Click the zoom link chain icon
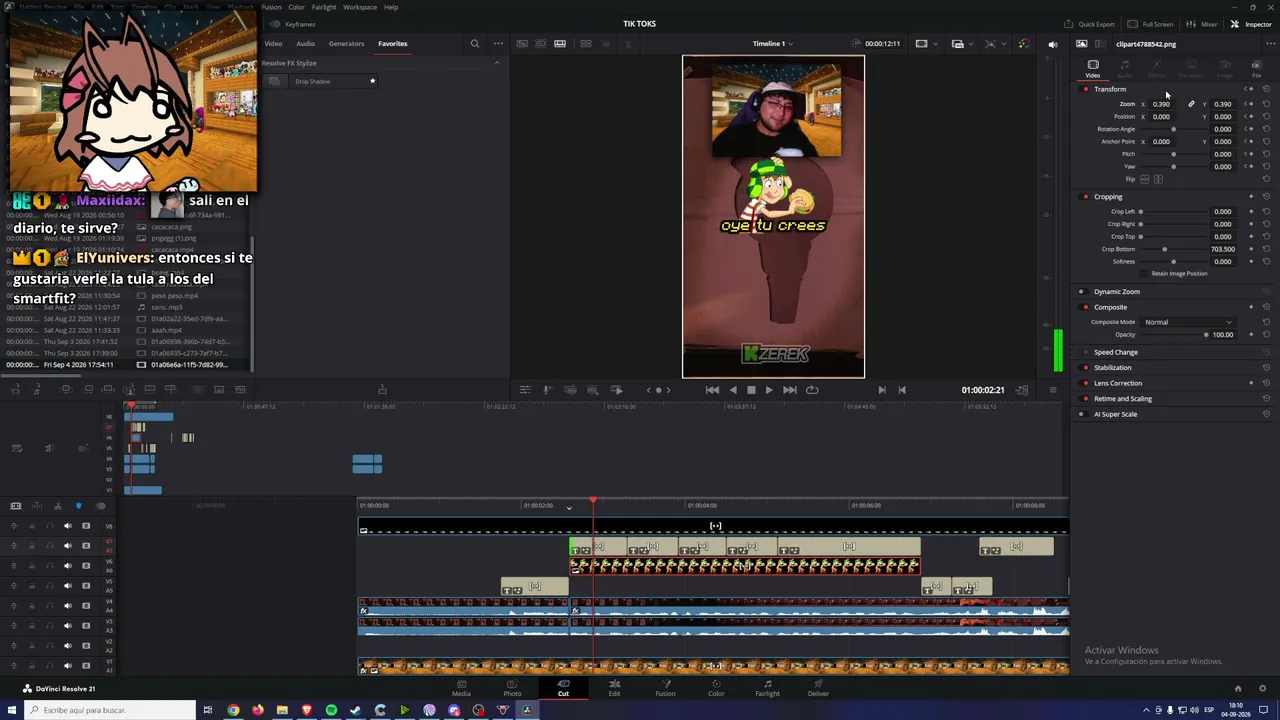This screenshot has width=1280, height=720. pyautogui.click(x=1191, y=104)
